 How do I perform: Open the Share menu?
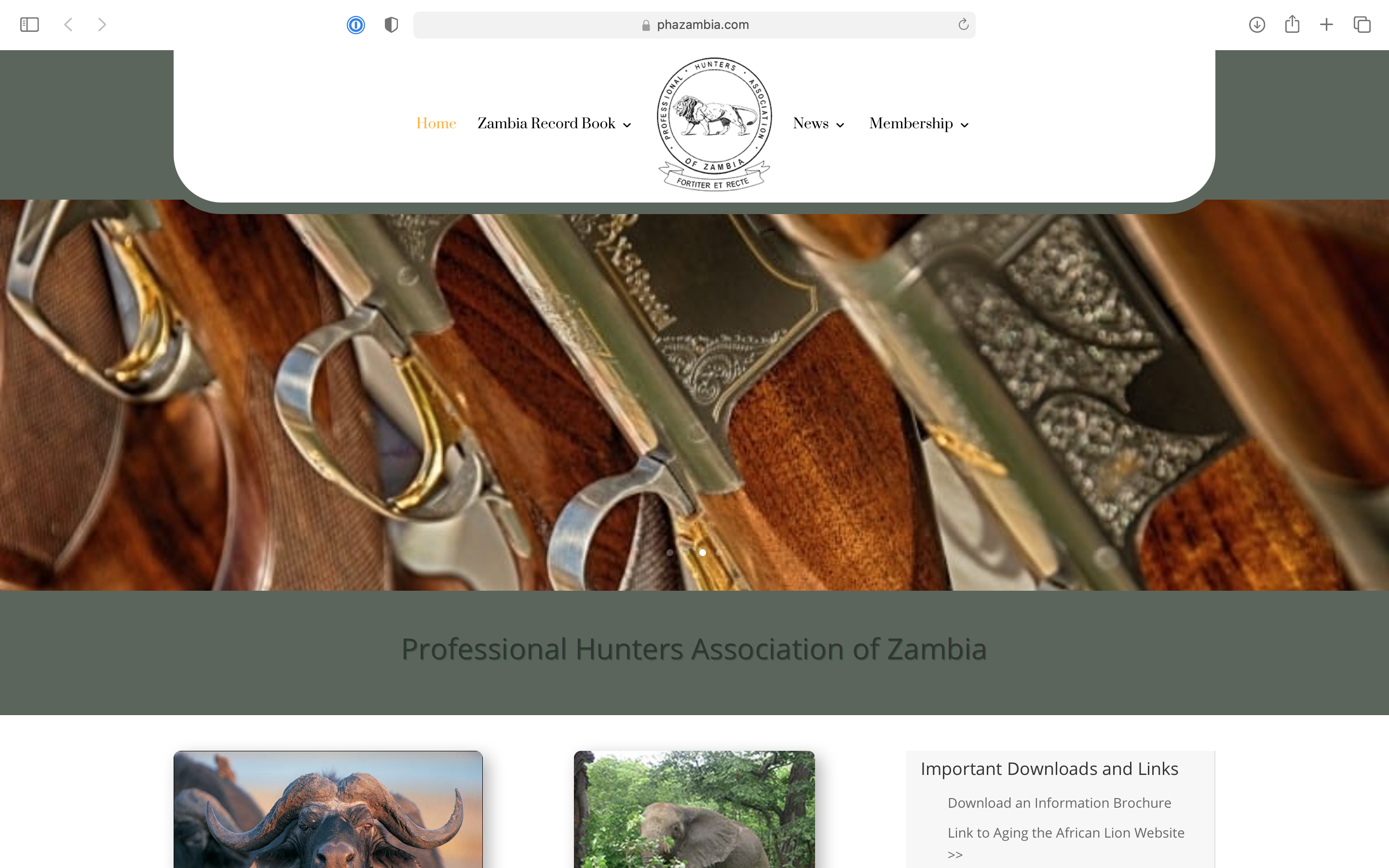pos(1292,24)
